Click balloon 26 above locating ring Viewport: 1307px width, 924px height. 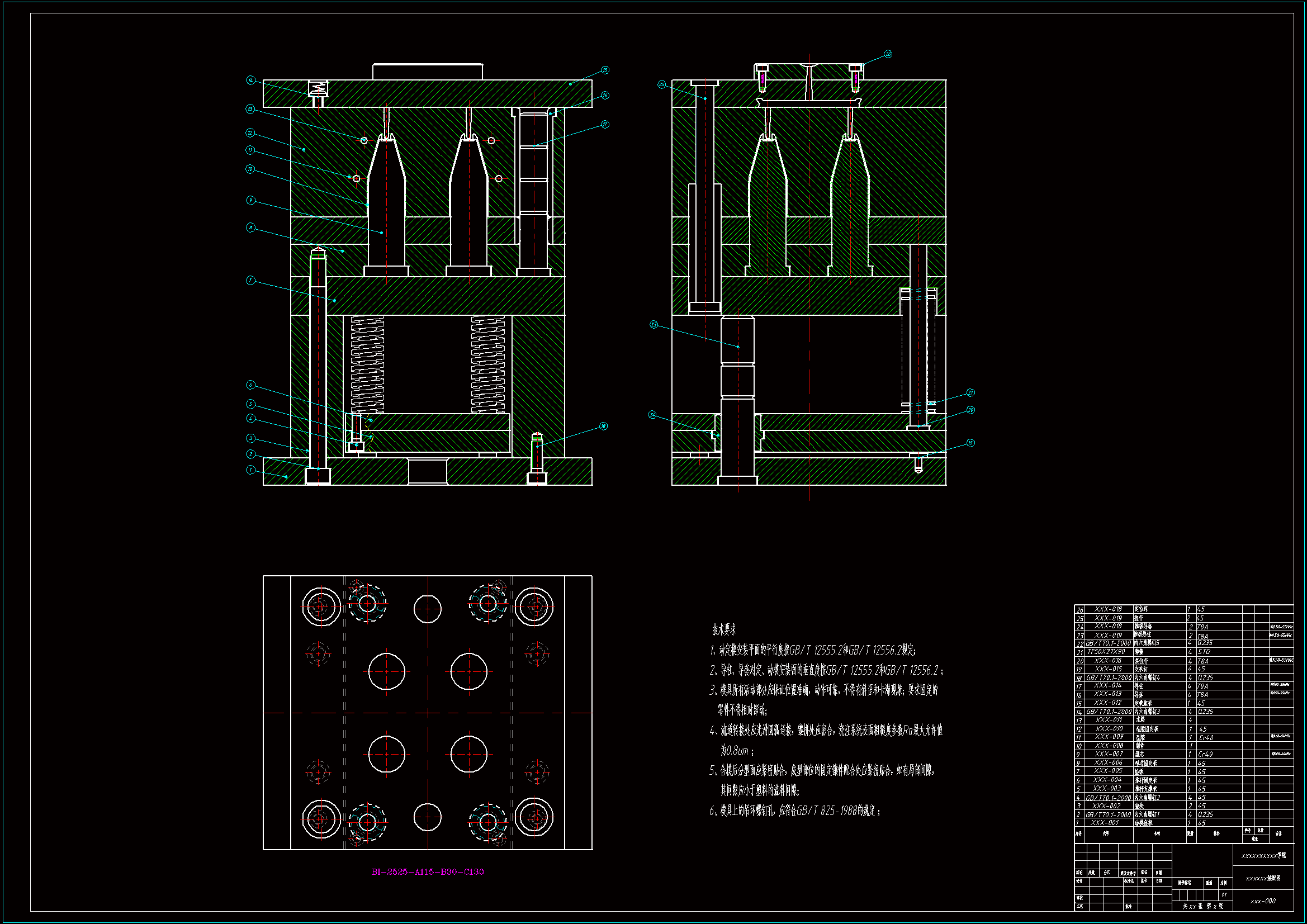pos(888,54)
